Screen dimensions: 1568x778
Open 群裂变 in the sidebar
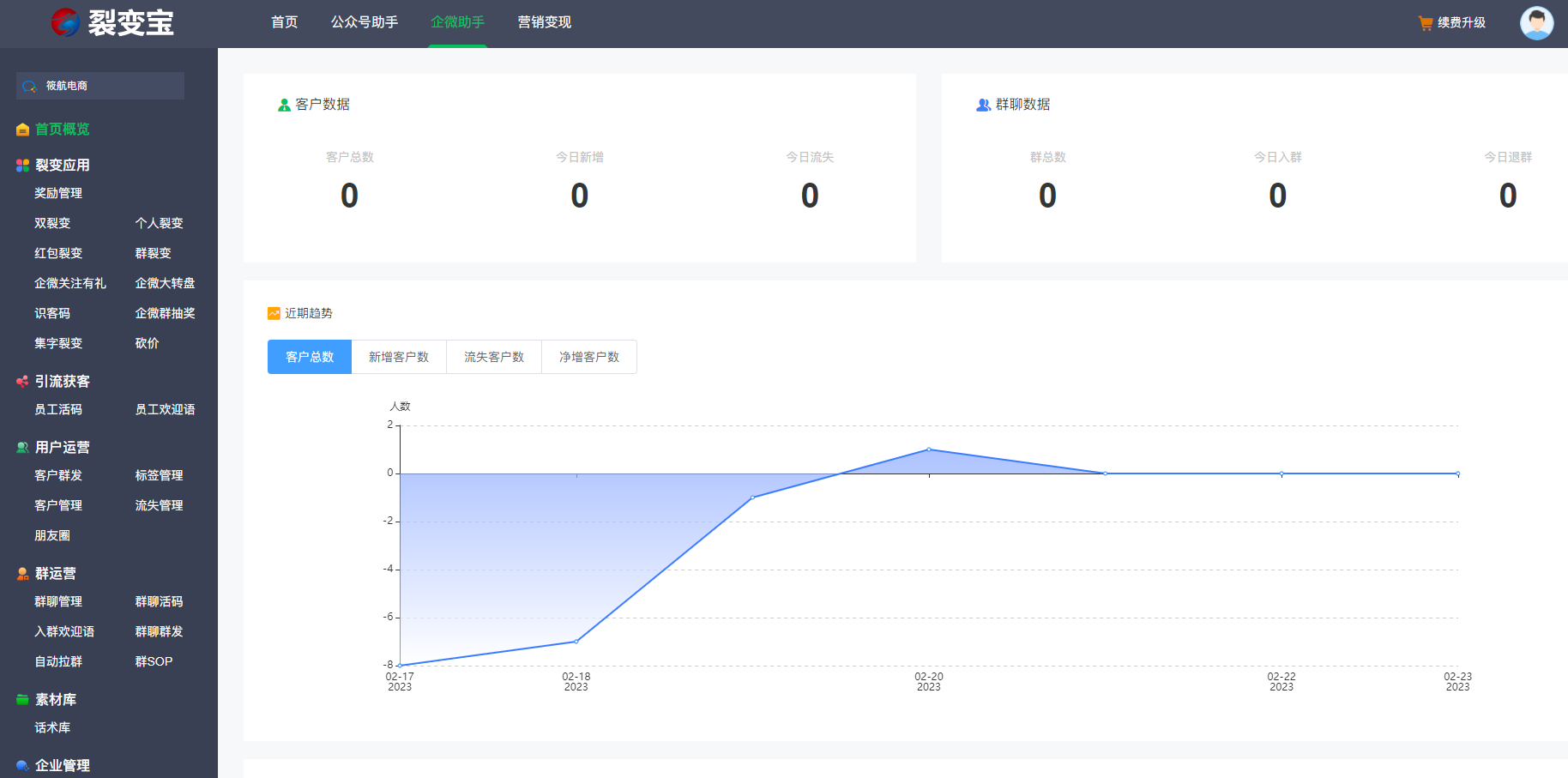click(154, 254)
